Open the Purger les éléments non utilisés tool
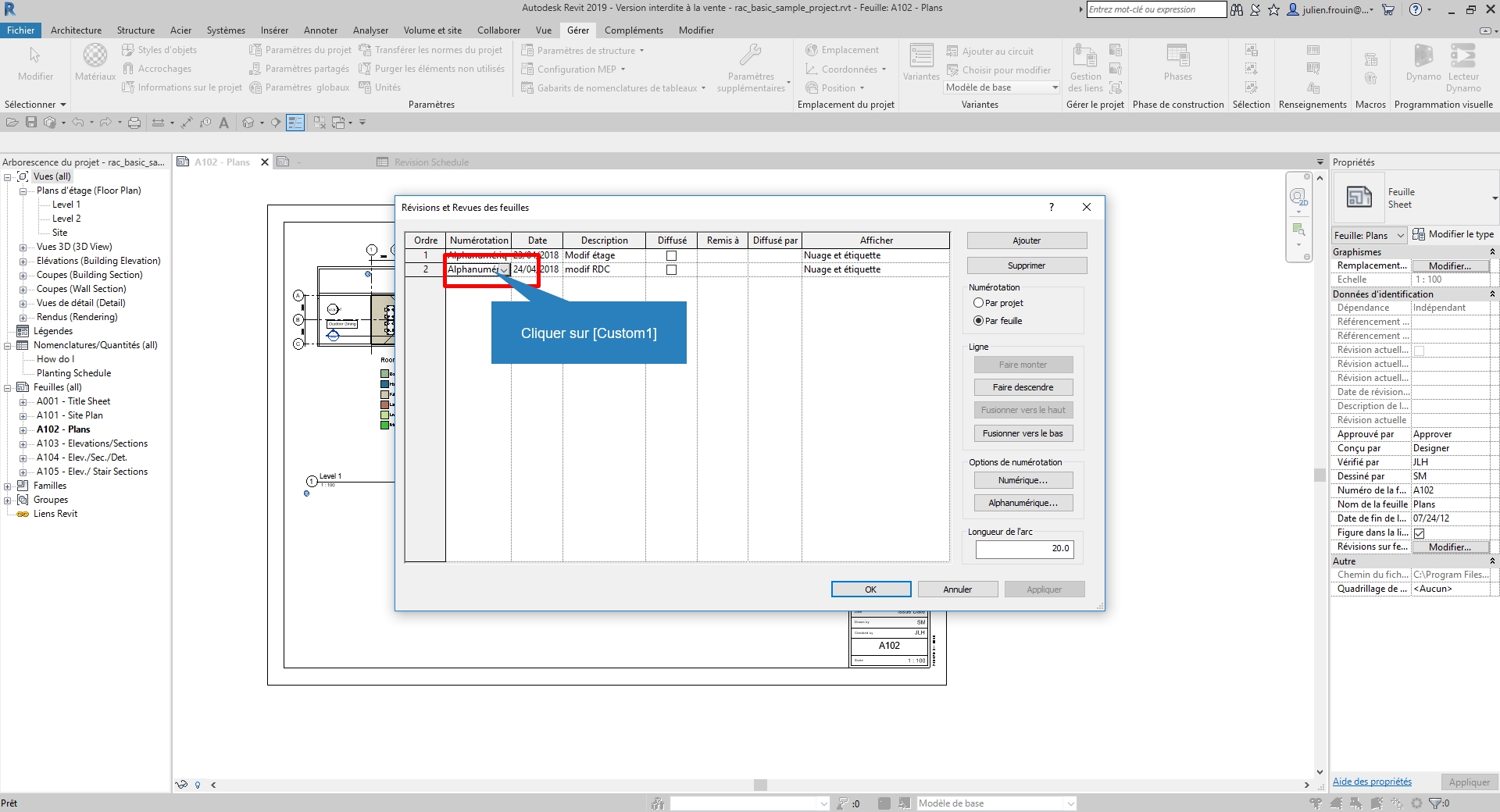1500x812 pixels. pyautogui.click(x=431, y=69)
